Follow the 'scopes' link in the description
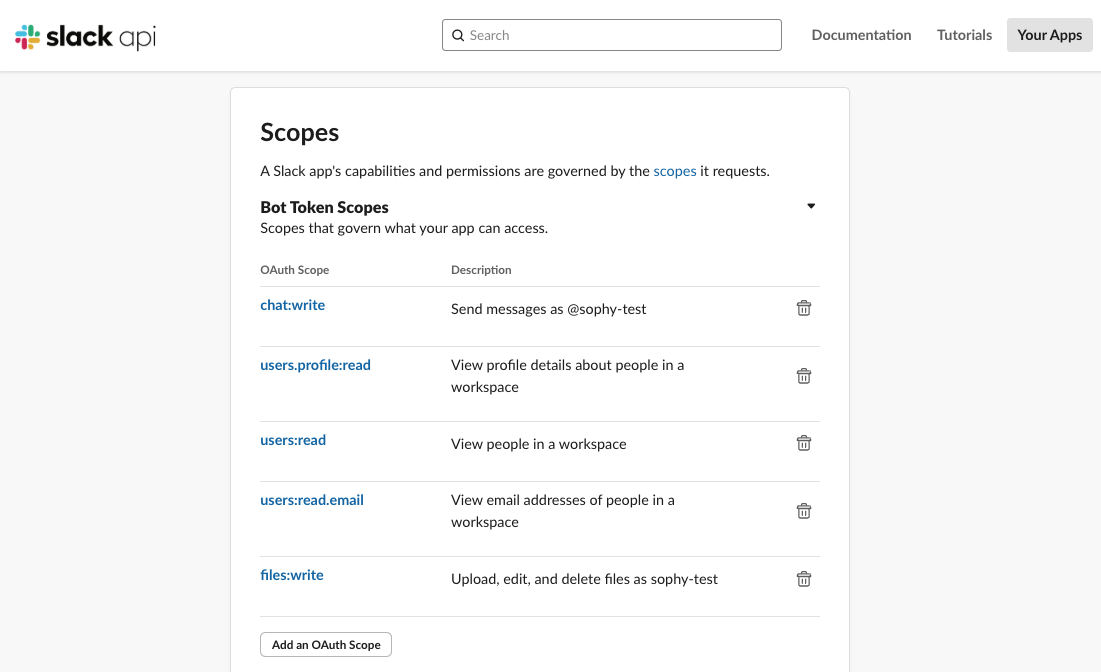The width and height of the screenshot is (1101, 672). pyautogui.click(x=674, y=171)
